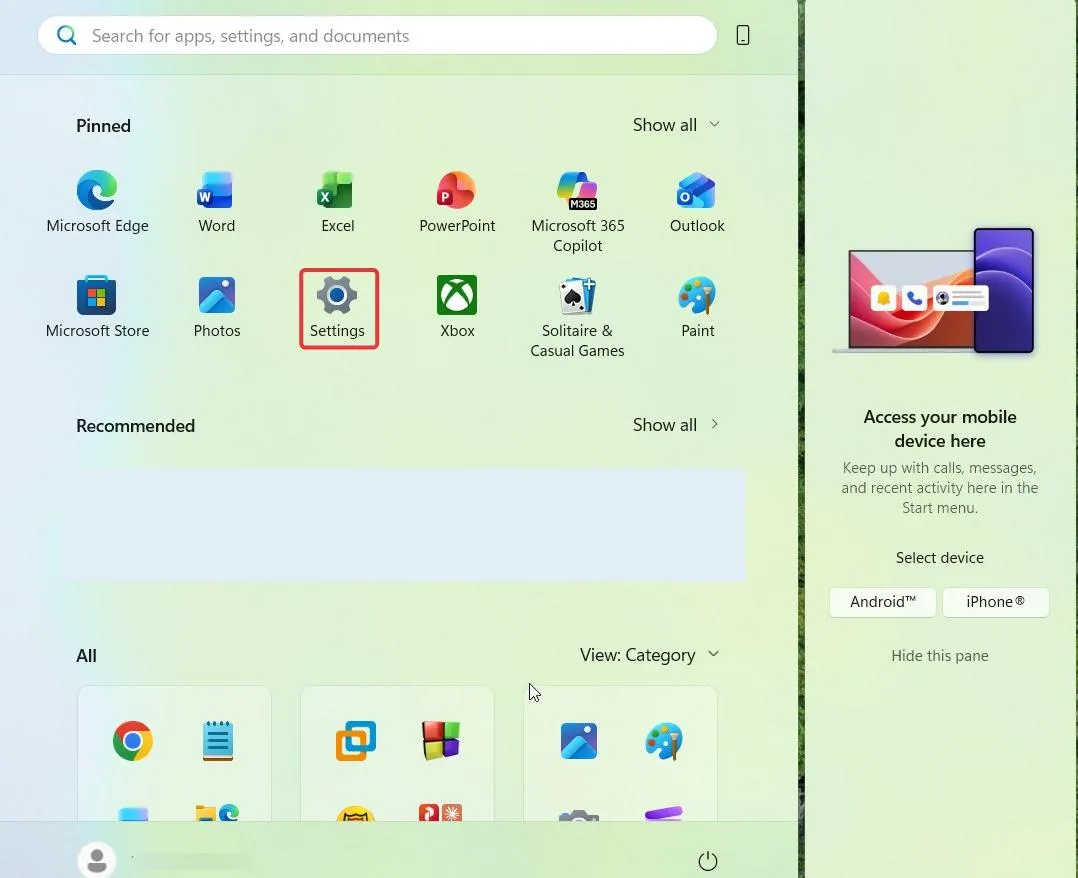This screenshot has width=1078, height=878.
Task: Open the View: Category dropdown
Action: [649, 655]
